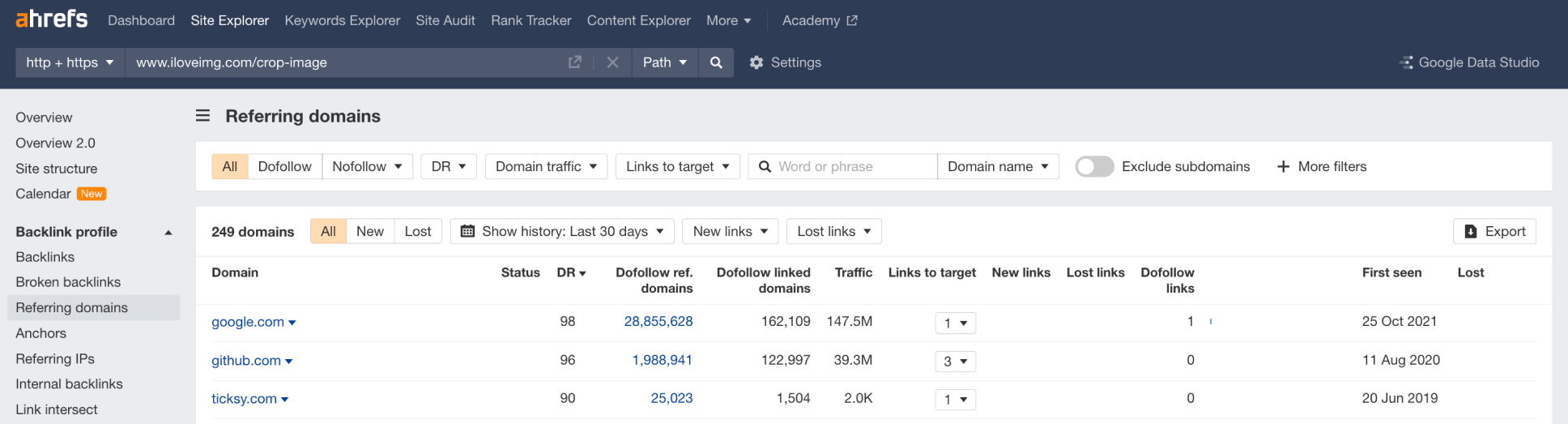Open Site Explorer tab
The width and height of the screenshot is (1568, 424).
(229, 20)
